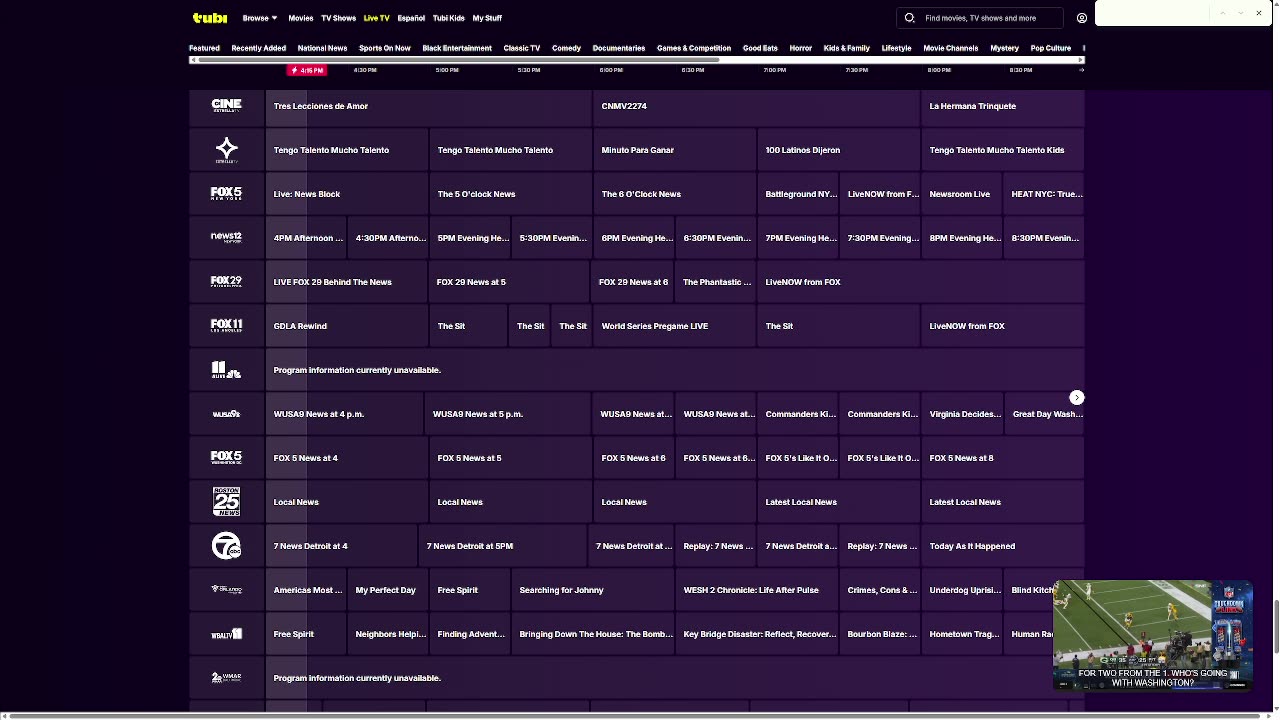
Task: Select the Estrella TV star channel logo
Action: 226,150
